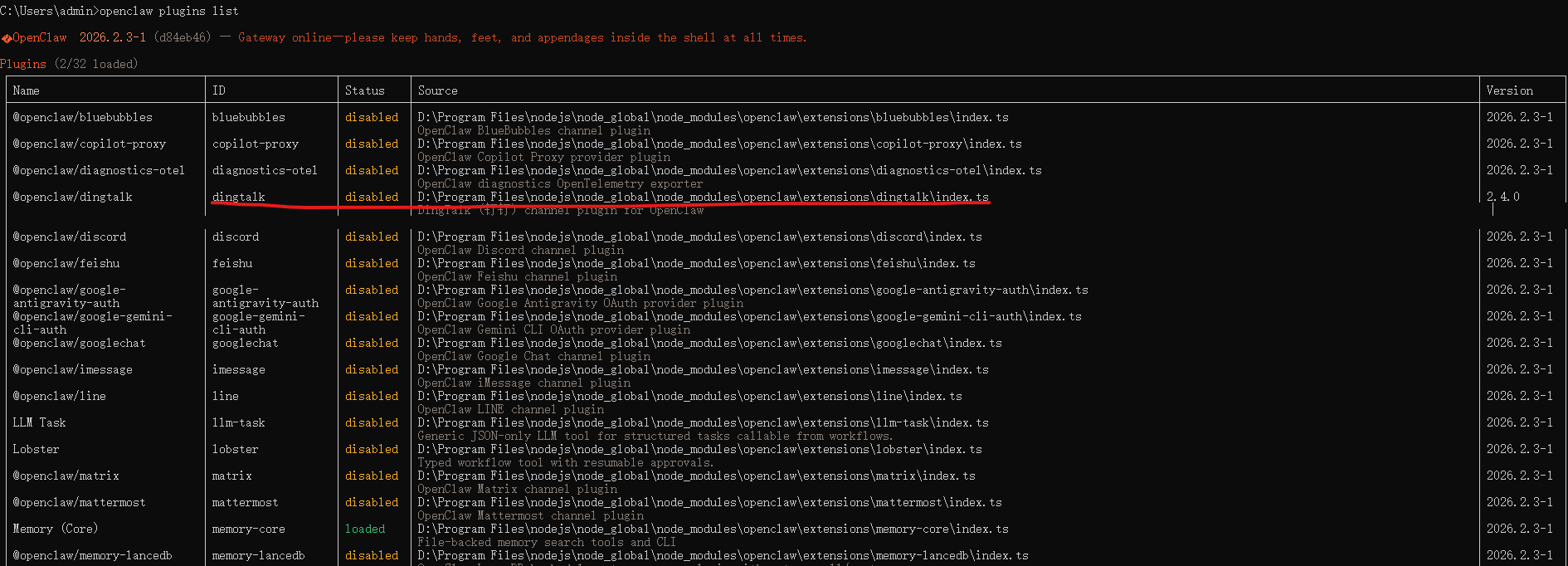Click the 'imessage' ID cell
This screenshot has width=1568, height=566.
coord(239,369)
